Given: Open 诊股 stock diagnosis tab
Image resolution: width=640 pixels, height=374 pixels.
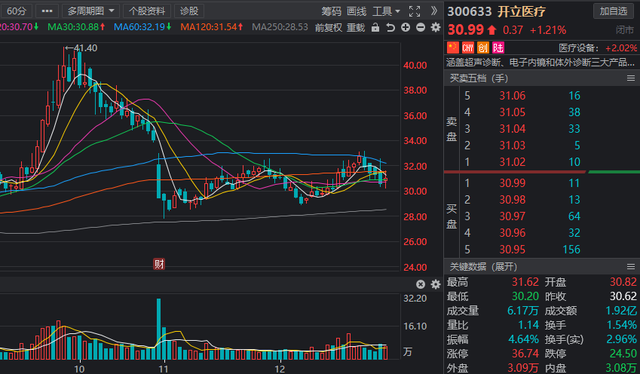Looking at the screenshot, I should (189, 11).
